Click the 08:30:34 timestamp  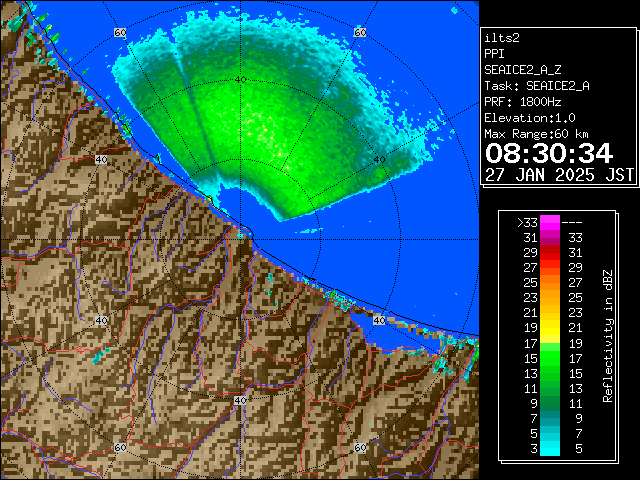coord(549,154)
